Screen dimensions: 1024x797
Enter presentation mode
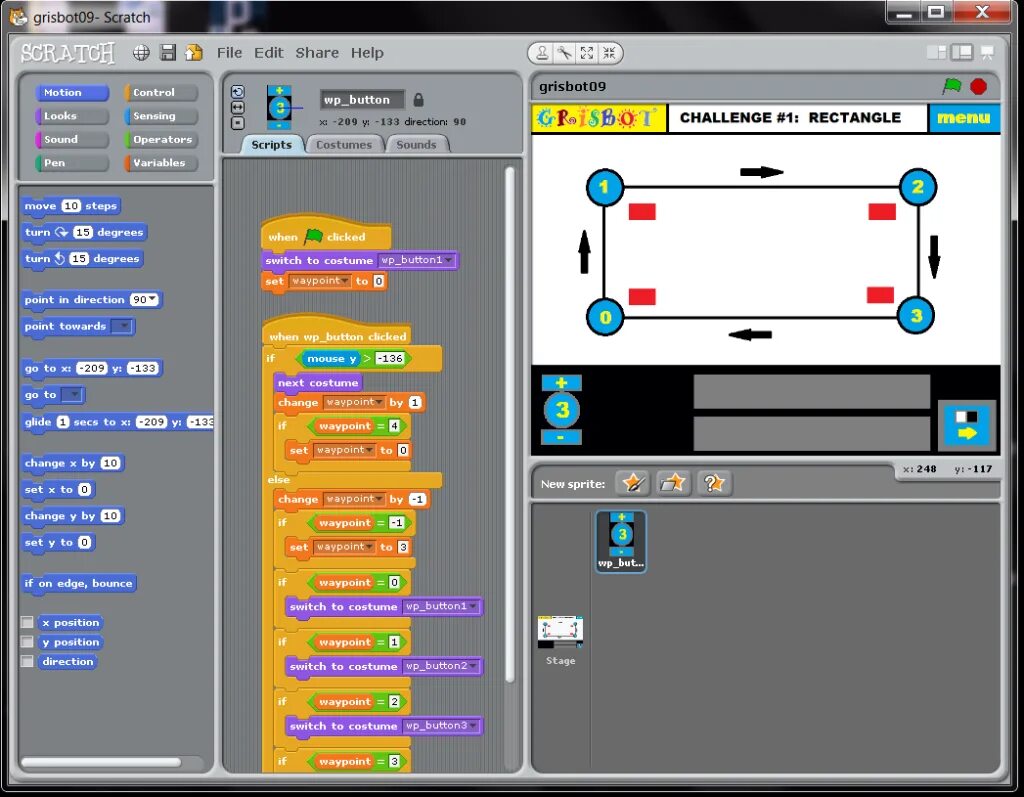pyautogui.click(x=987, y=52)
